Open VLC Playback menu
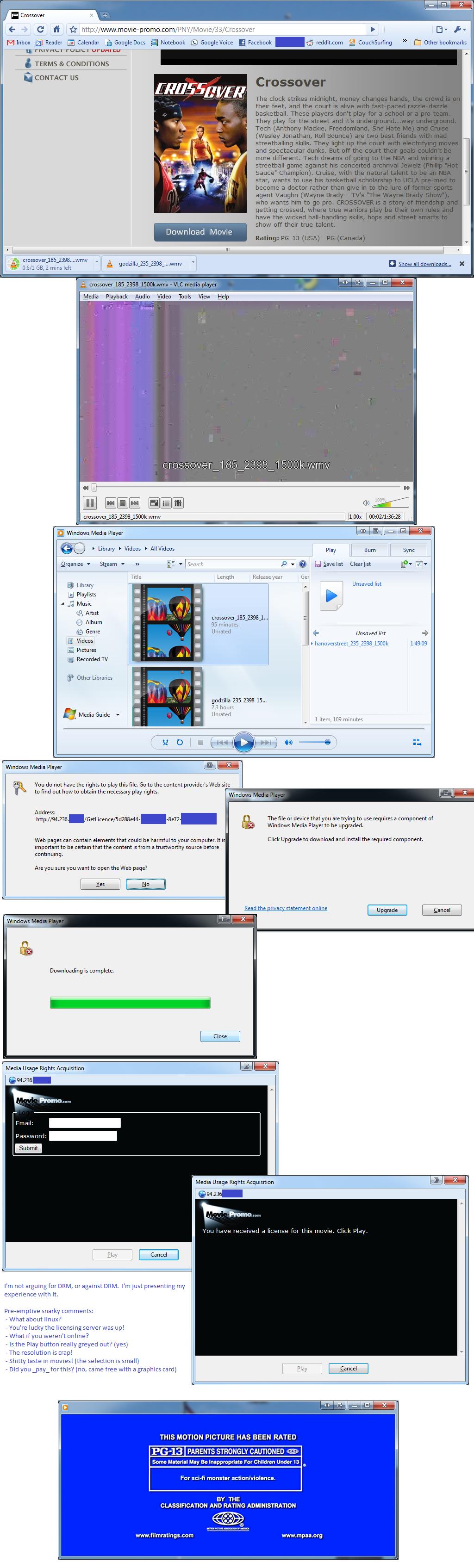The image size is (474, 1568). click(116, 297)
